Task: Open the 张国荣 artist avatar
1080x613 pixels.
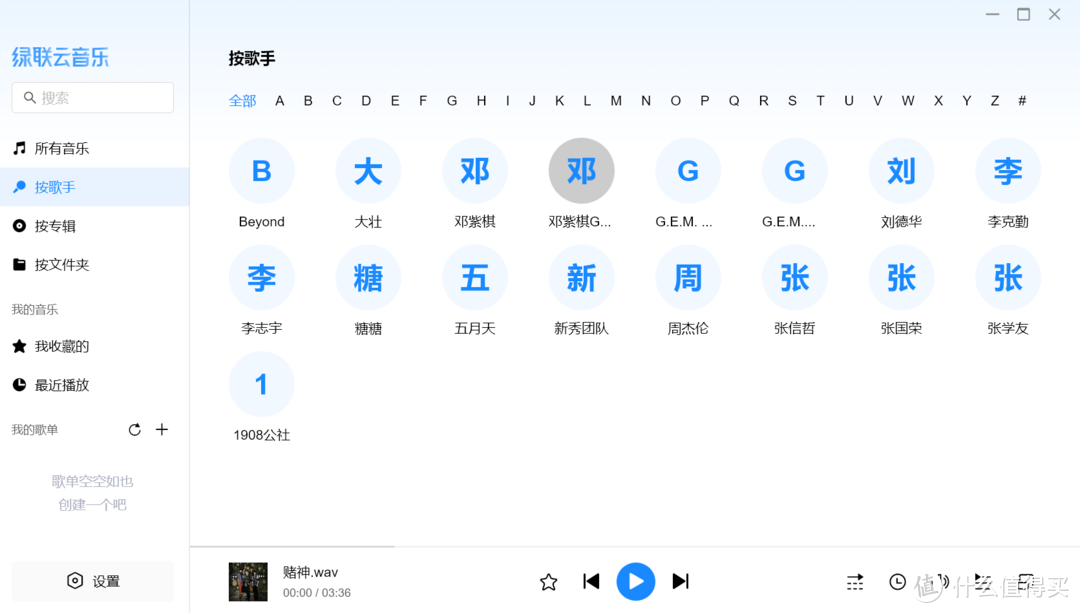Action: [x=902, y=278]
